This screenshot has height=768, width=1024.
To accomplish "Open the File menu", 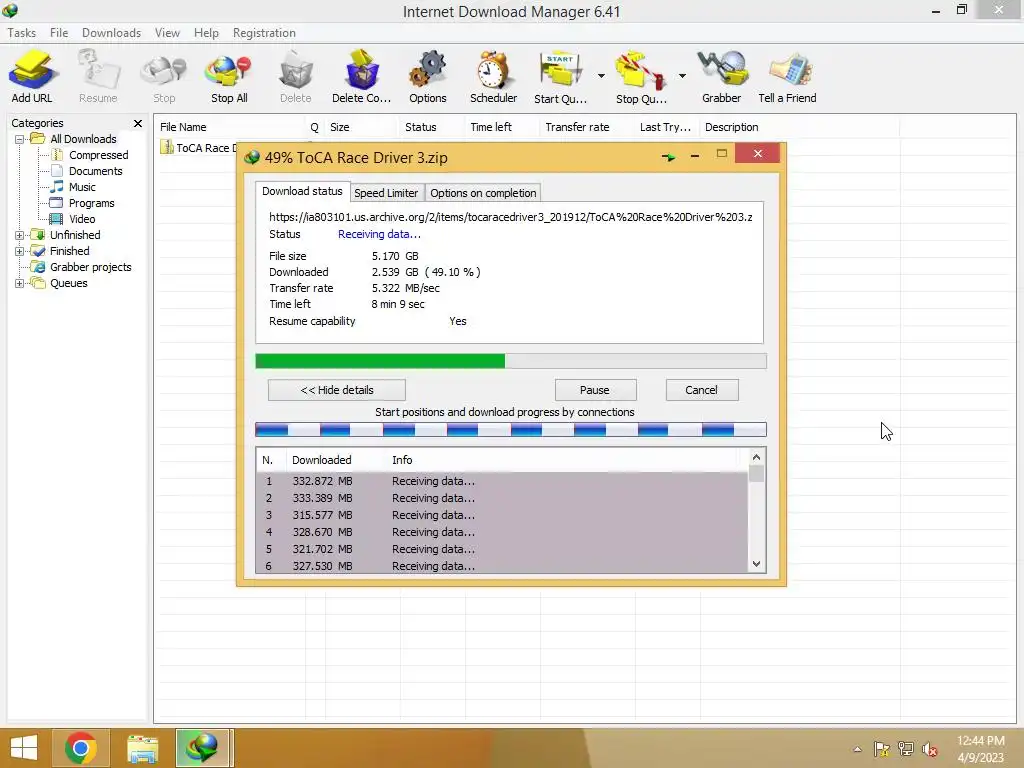I will [x=59, y=33].
